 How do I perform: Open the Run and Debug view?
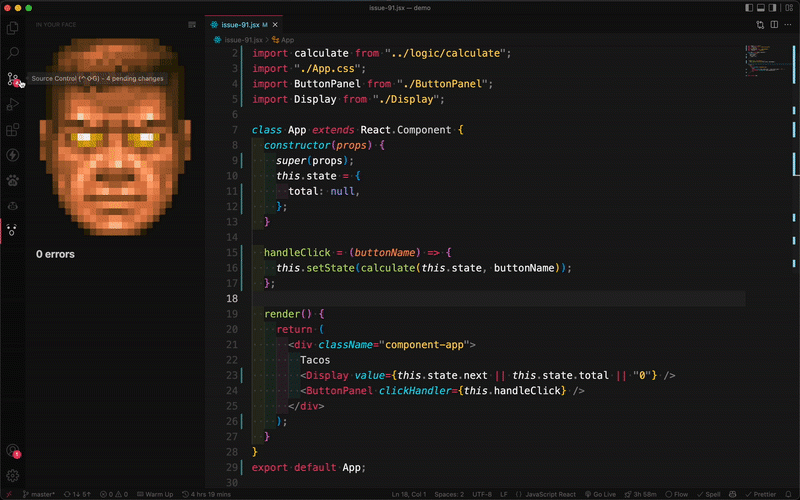coord(13,104)
